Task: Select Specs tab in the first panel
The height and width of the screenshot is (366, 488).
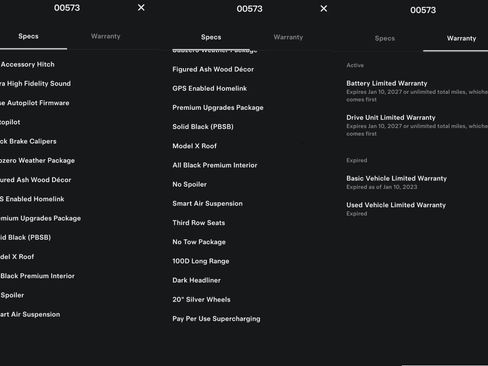Action: (28, 36)
